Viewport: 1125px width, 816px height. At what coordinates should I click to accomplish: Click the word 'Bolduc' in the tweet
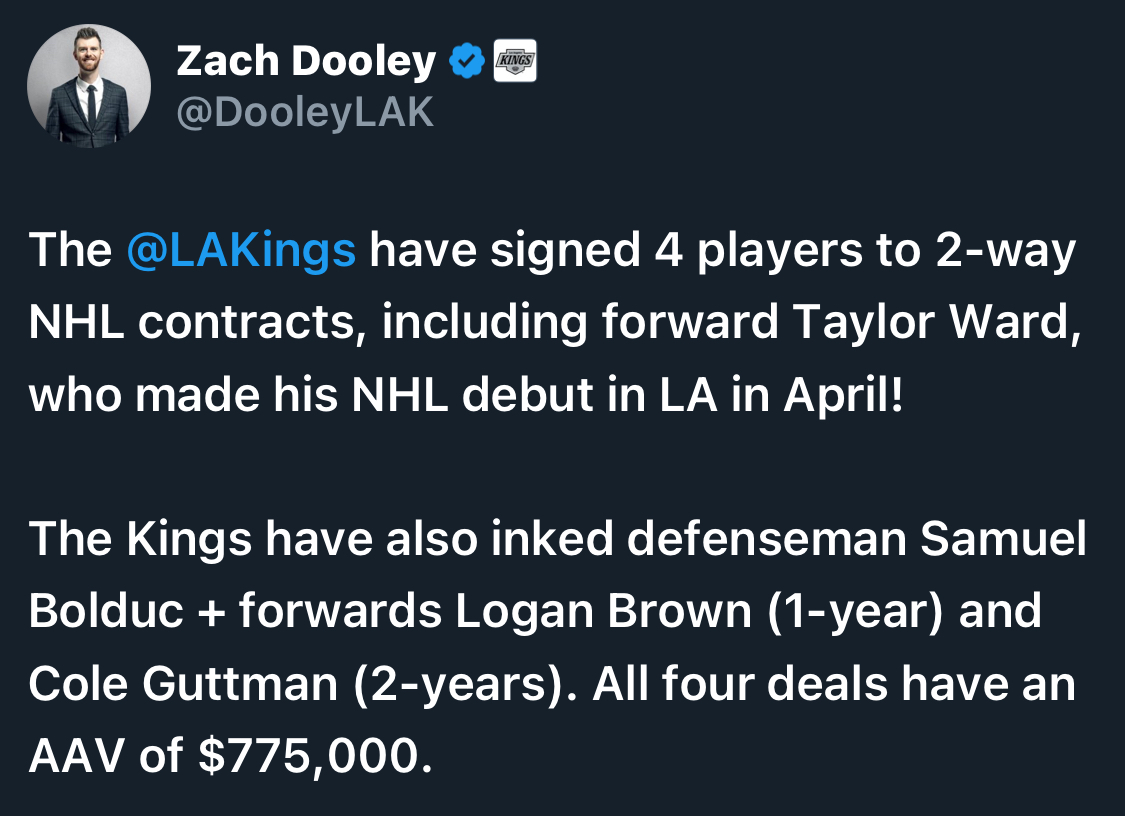[x=106, y=611]
